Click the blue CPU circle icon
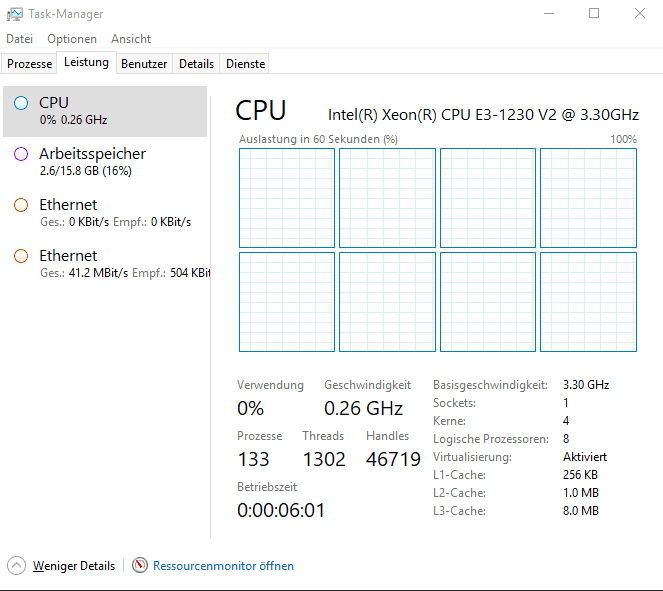The height and width of the screenshot is (591, 663). click(21, 103)
